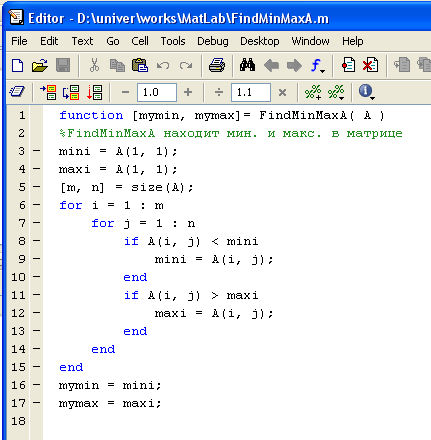Viewport: 431px width, 440px height.
Task: Click the Print icon
Action: 217,65
